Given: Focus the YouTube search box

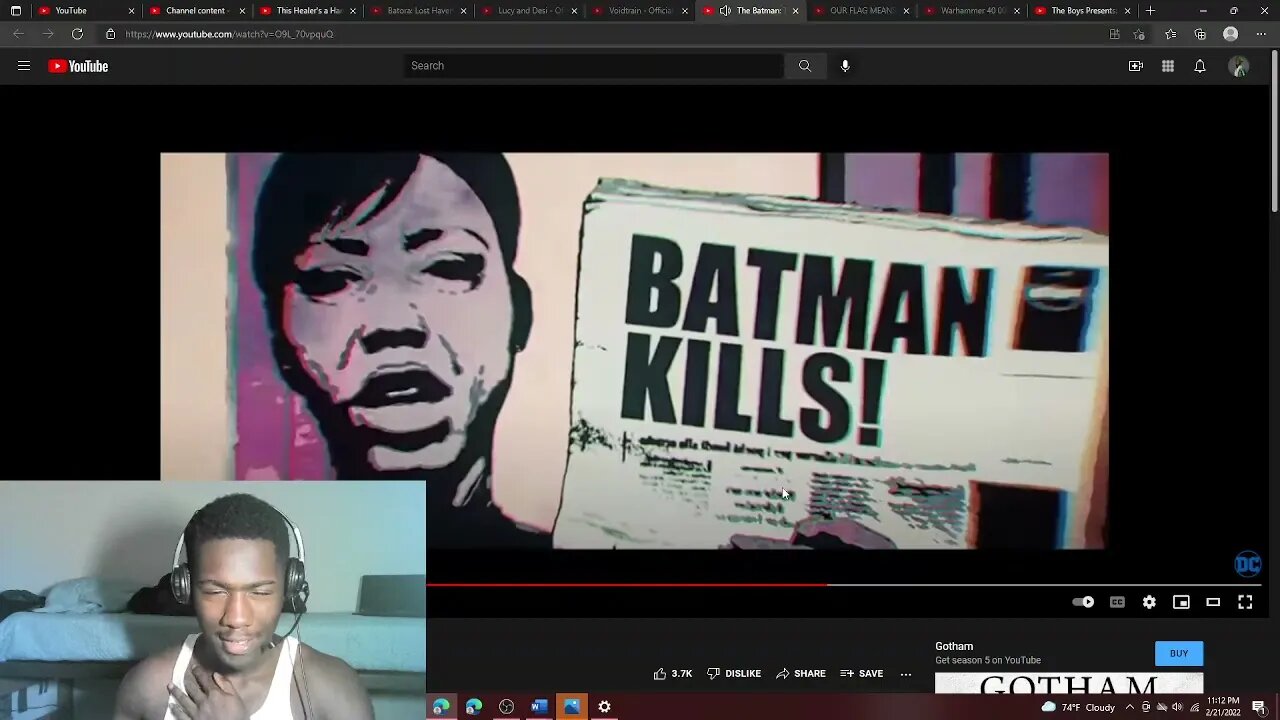Looking at the screenshot, I should coord(594,66).
